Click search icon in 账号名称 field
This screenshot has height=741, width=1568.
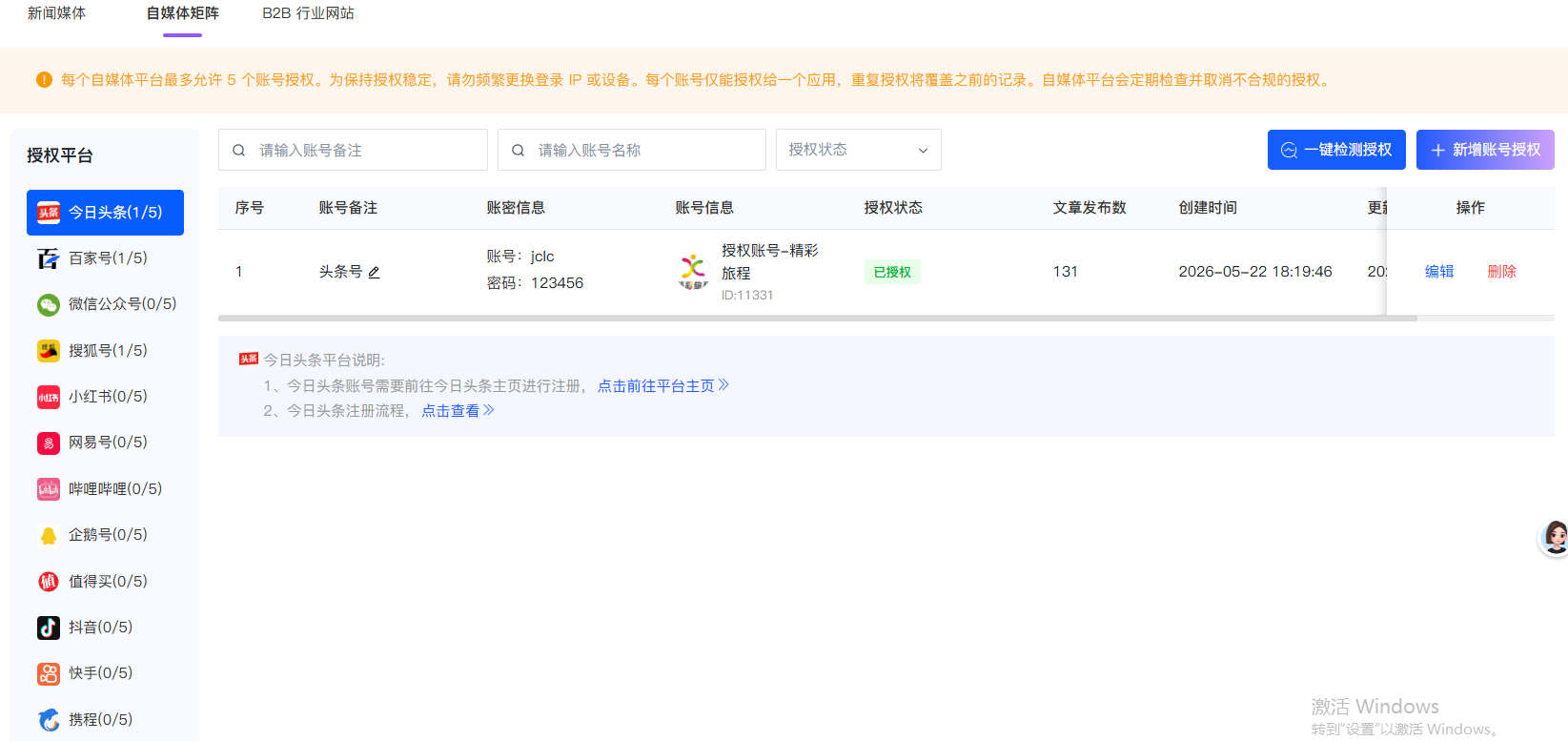point(518,150)
